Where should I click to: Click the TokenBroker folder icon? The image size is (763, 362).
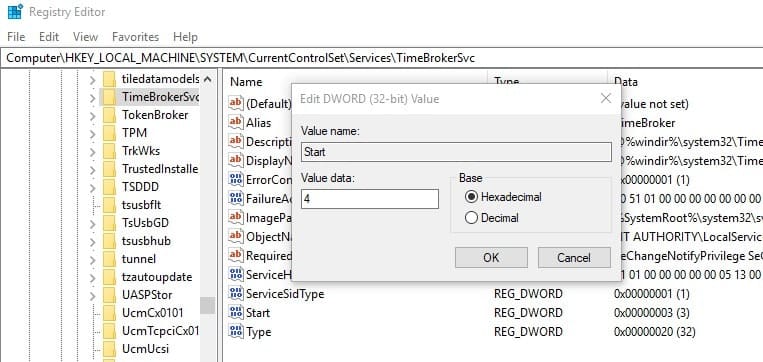tap(109, 115)
